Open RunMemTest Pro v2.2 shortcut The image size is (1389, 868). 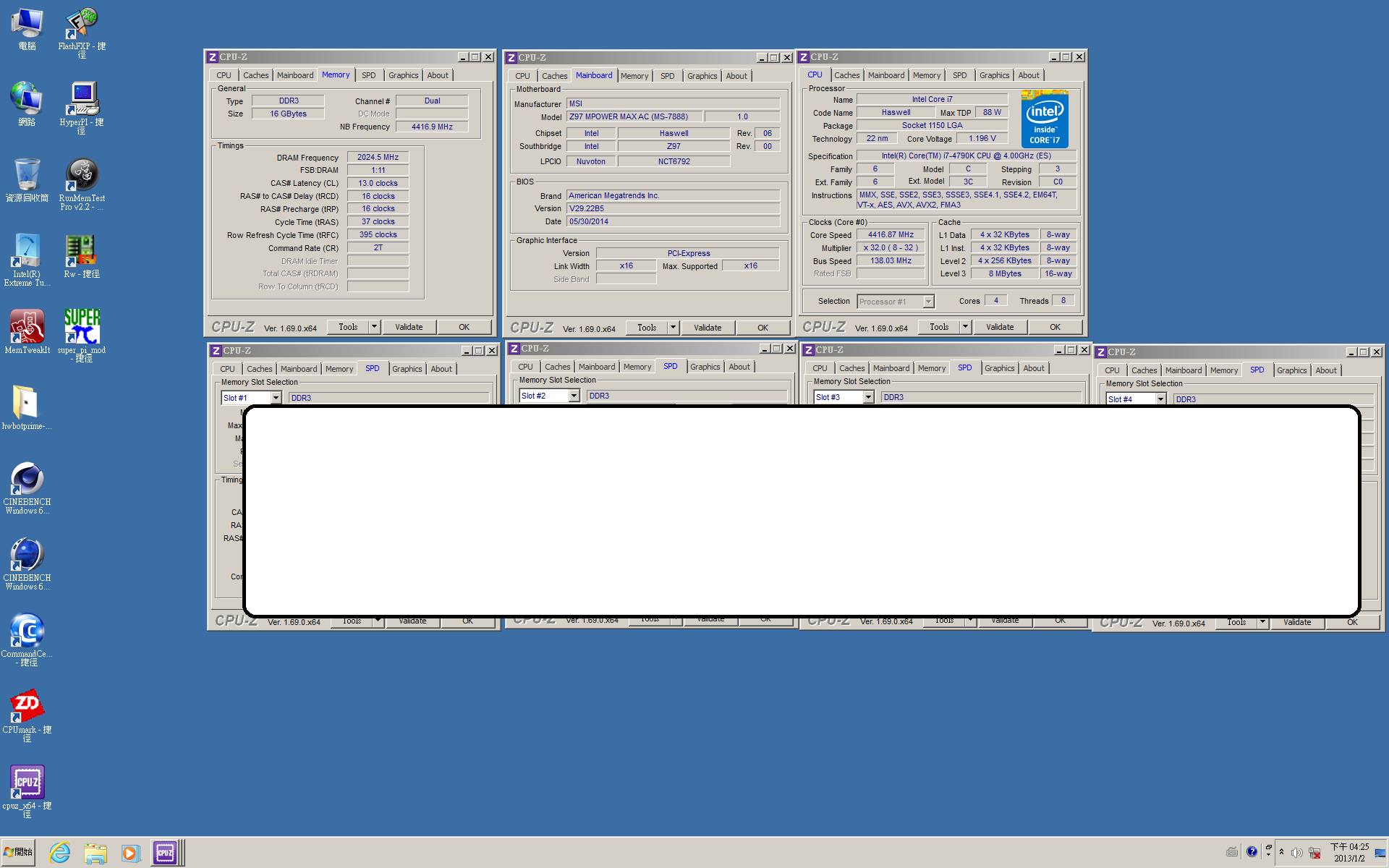click(x=82, y=174)
